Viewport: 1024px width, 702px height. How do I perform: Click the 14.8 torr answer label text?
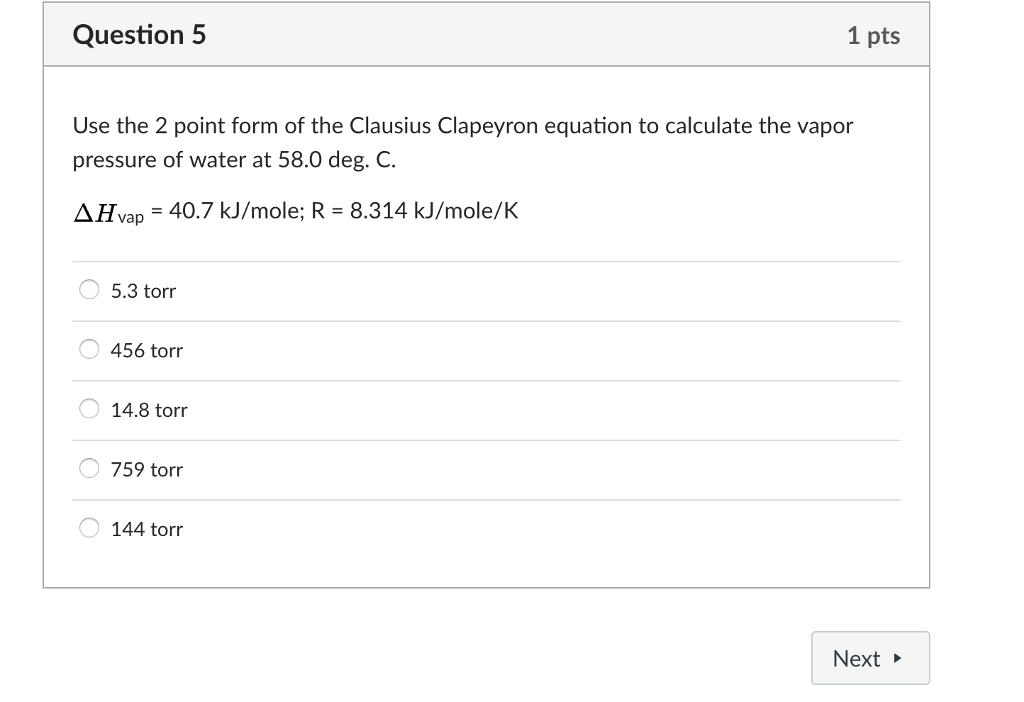click(147, 410)
